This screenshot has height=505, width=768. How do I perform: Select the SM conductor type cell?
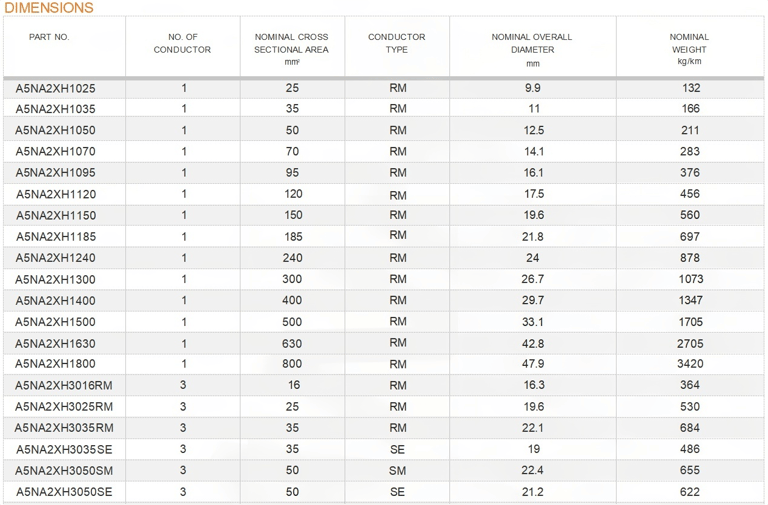pyautogui.click(x=398, y=471)
